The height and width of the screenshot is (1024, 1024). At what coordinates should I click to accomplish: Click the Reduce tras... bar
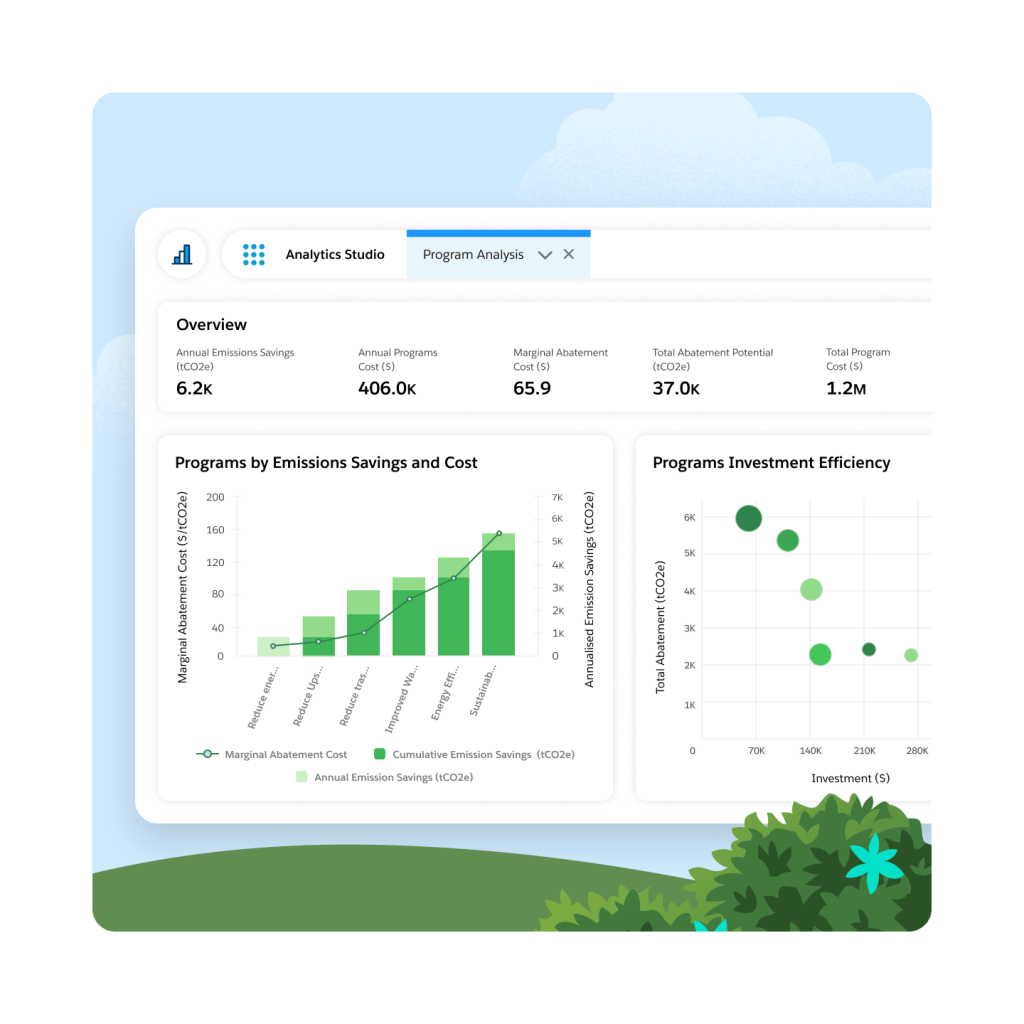coord(363,623)
